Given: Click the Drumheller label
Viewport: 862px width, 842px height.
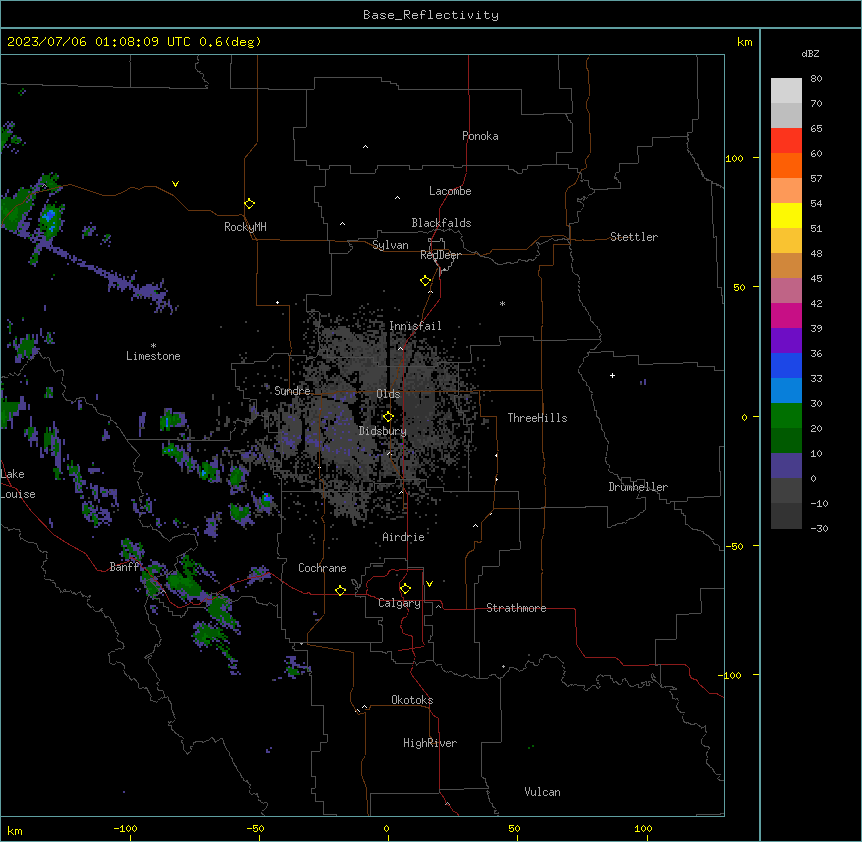Looking at the screenshot, I should (x=638, y=487).
